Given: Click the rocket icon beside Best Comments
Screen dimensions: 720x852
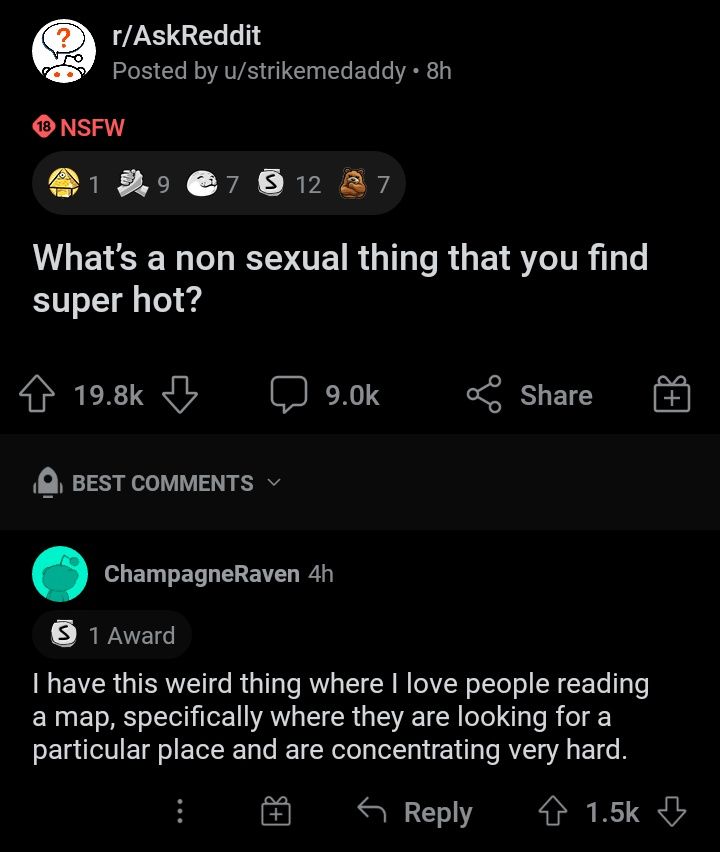Looking at the screenshot, I should pyautogui.click(x=49, y=484).
